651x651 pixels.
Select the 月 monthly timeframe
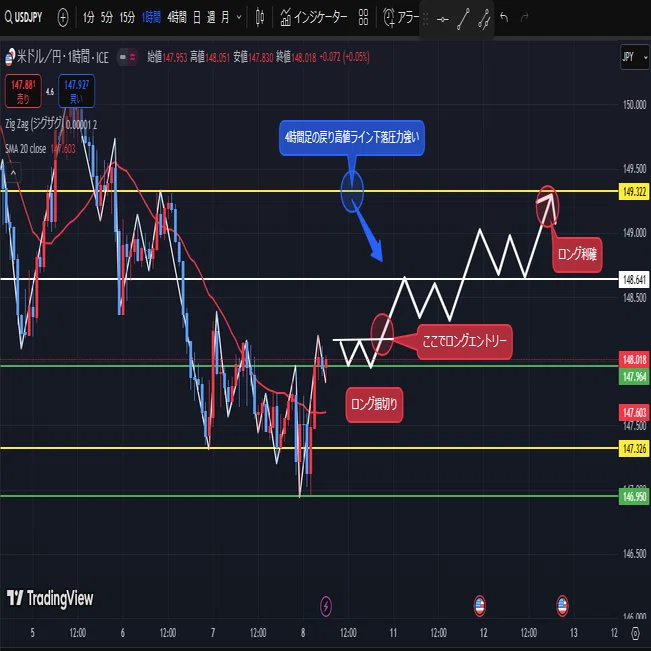[x=225, y=17]
